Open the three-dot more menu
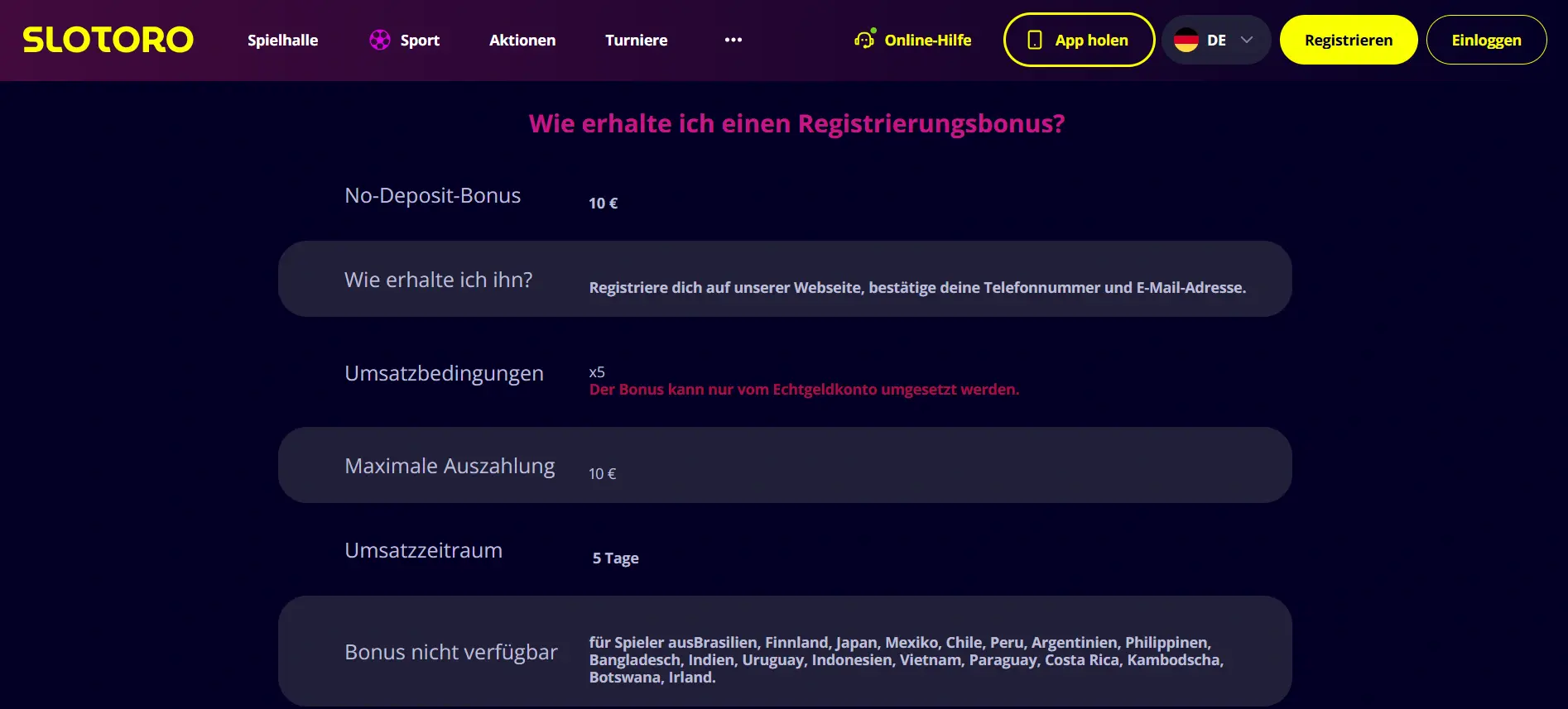This screenshot has height=709, width=1568. (x=733, y=40)
